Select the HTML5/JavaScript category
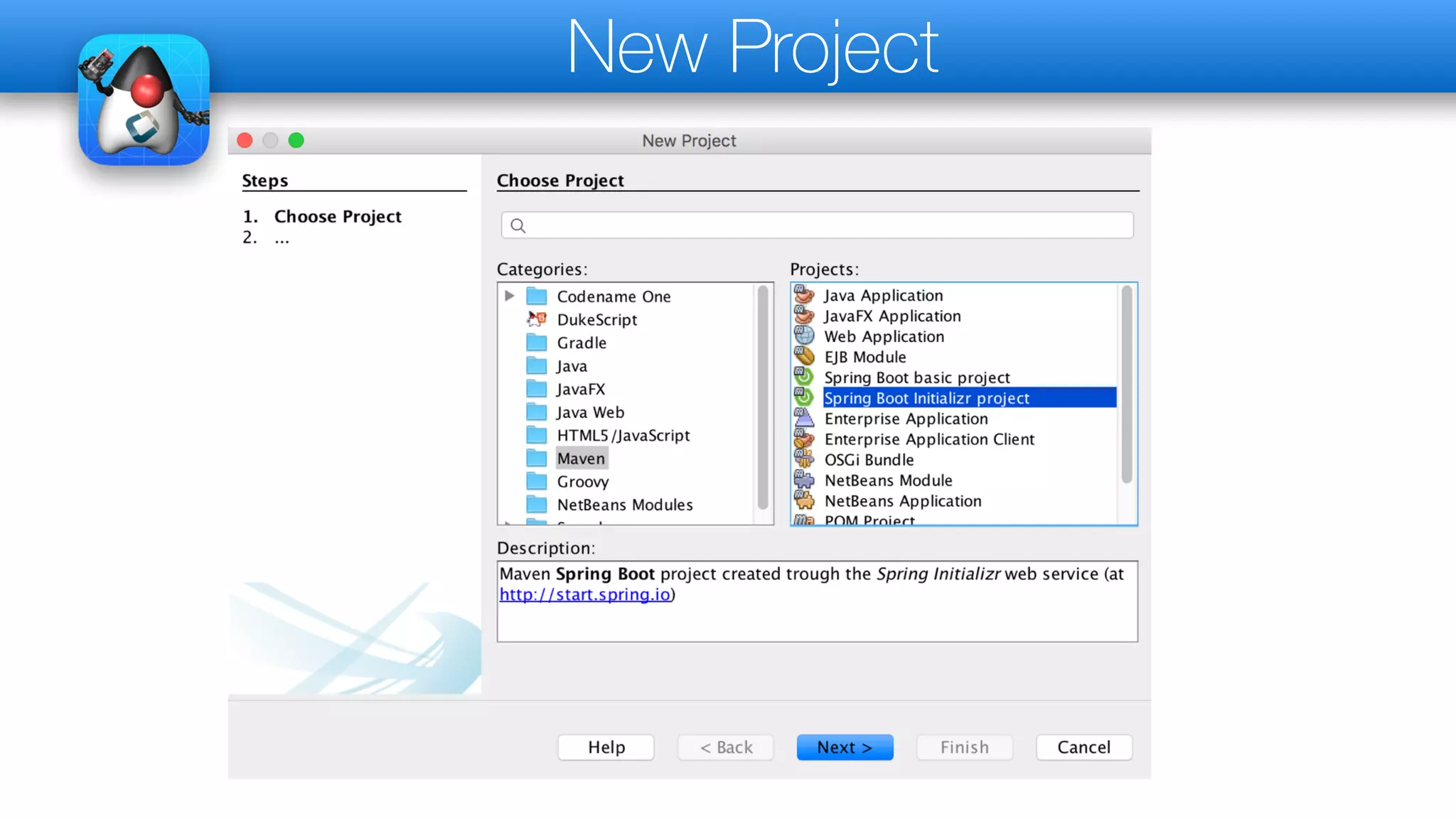The width and height of the screenshot is (1456, 819). click(x=623, y=435)
